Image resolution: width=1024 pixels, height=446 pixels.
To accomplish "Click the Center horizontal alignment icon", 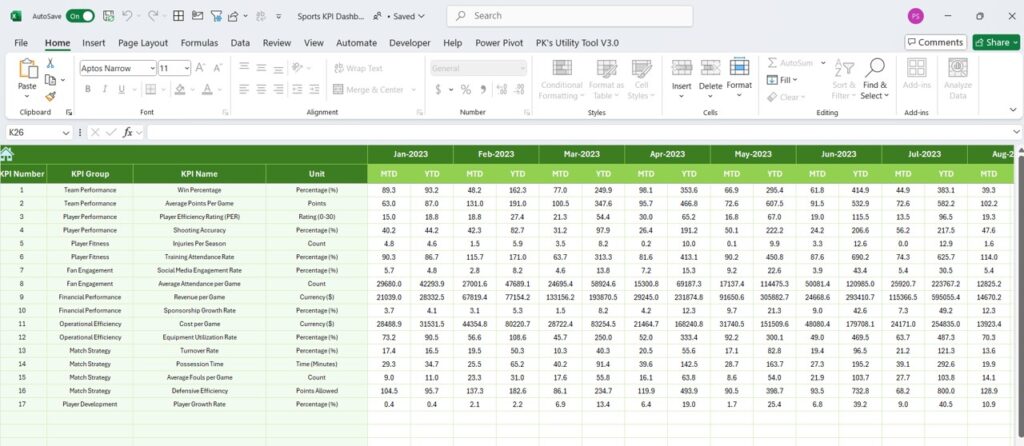I will 261,89.
